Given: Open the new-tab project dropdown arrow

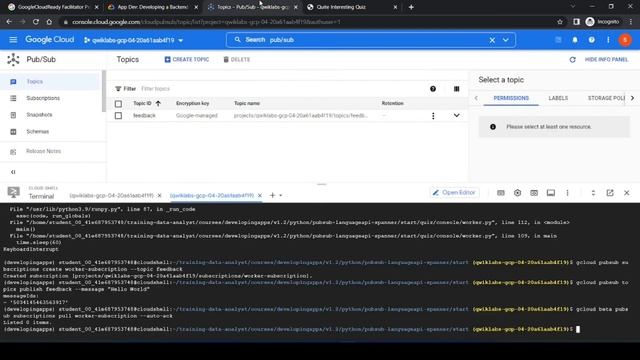Looking at the screenshot, I should tap(281, 196).
